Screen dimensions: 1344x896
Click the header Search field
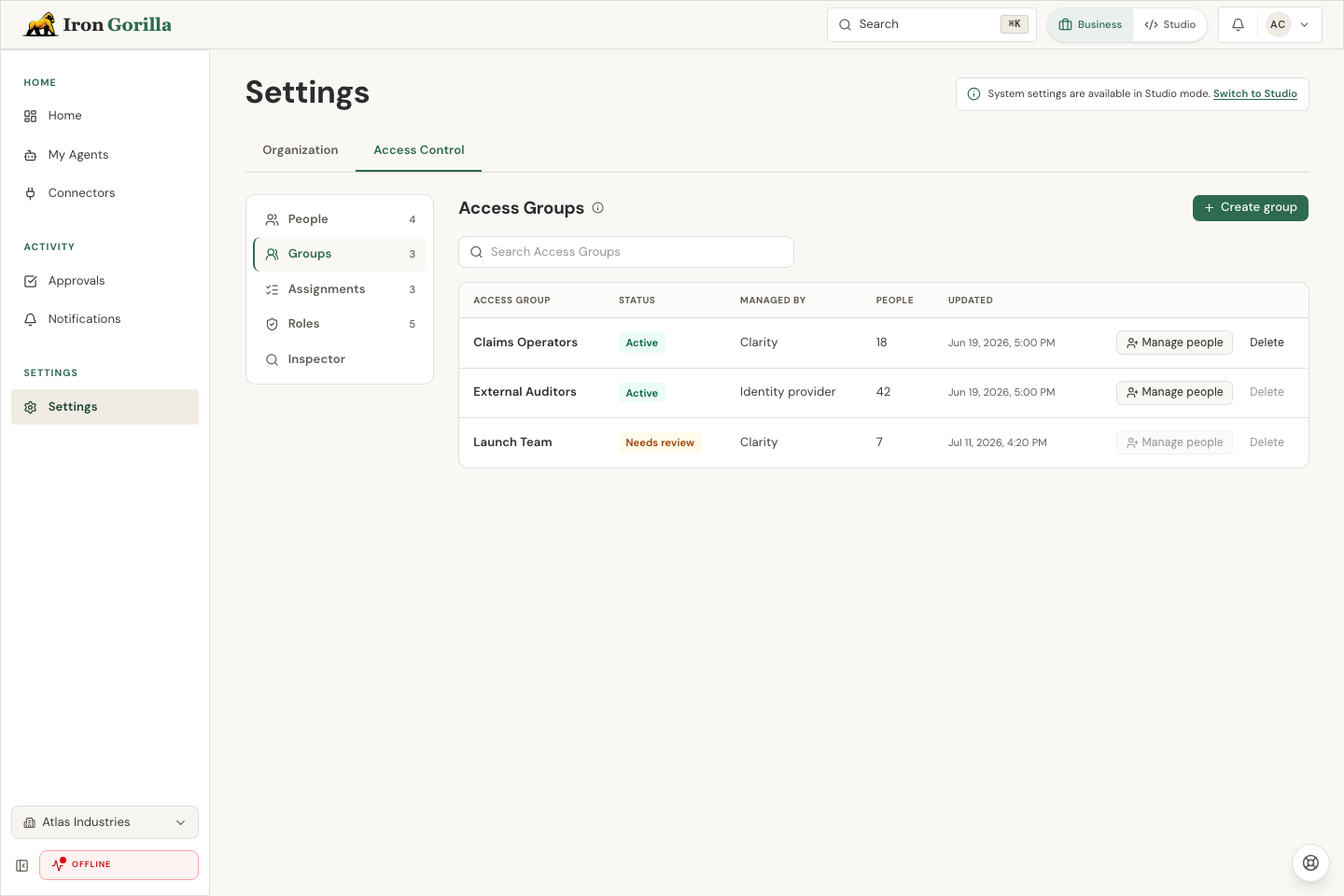point(931,25)
